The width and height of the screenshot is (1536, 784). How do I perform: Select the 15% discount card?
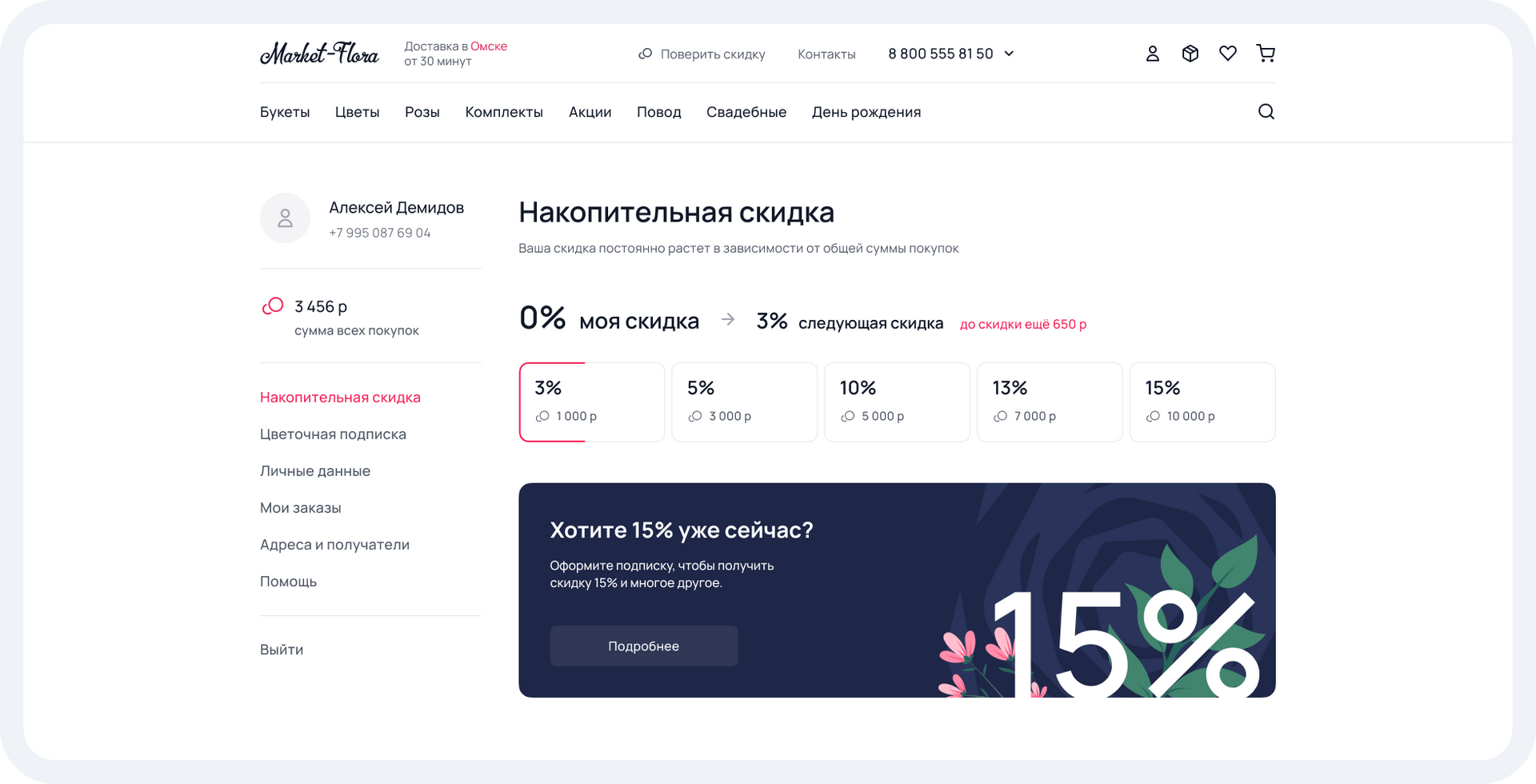click(x=1202, y=402)
